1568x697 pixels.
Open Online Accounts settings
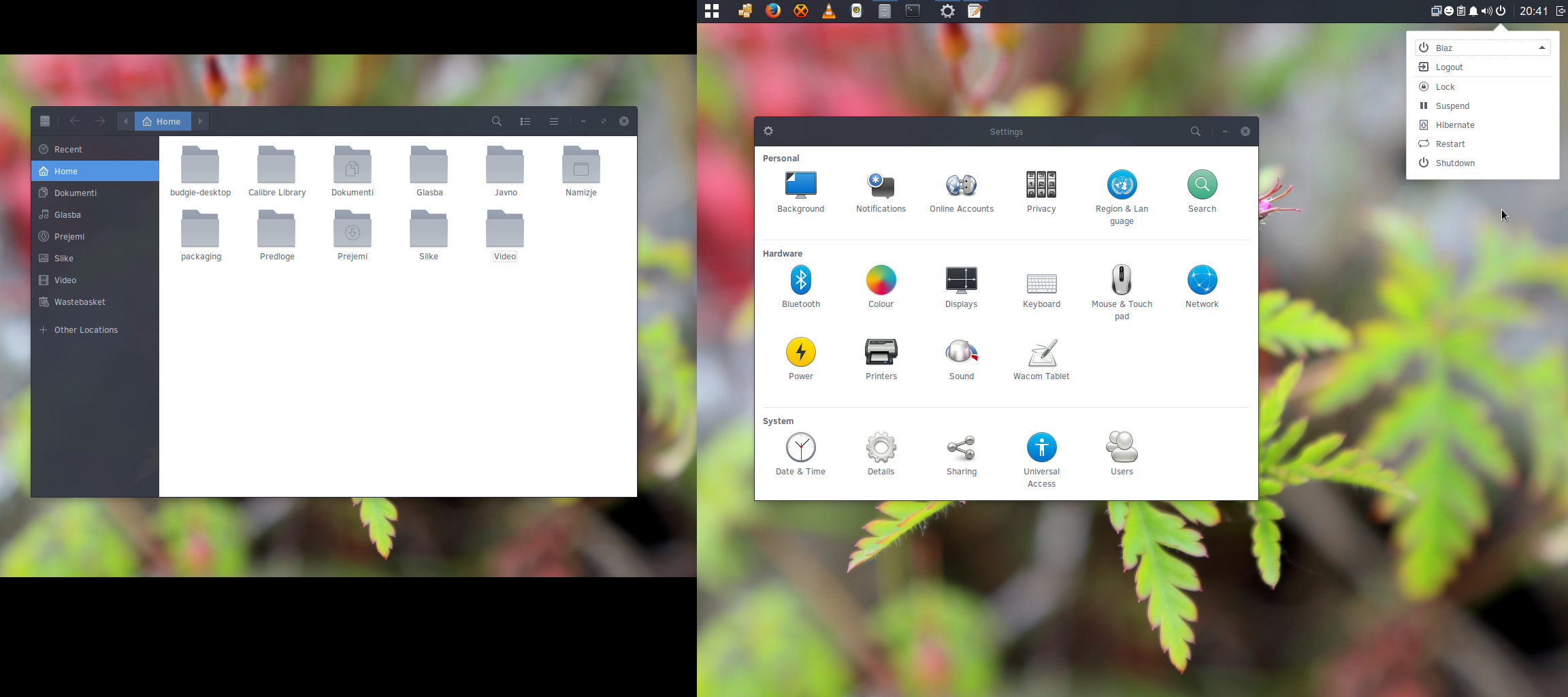[x=962, y=191]
